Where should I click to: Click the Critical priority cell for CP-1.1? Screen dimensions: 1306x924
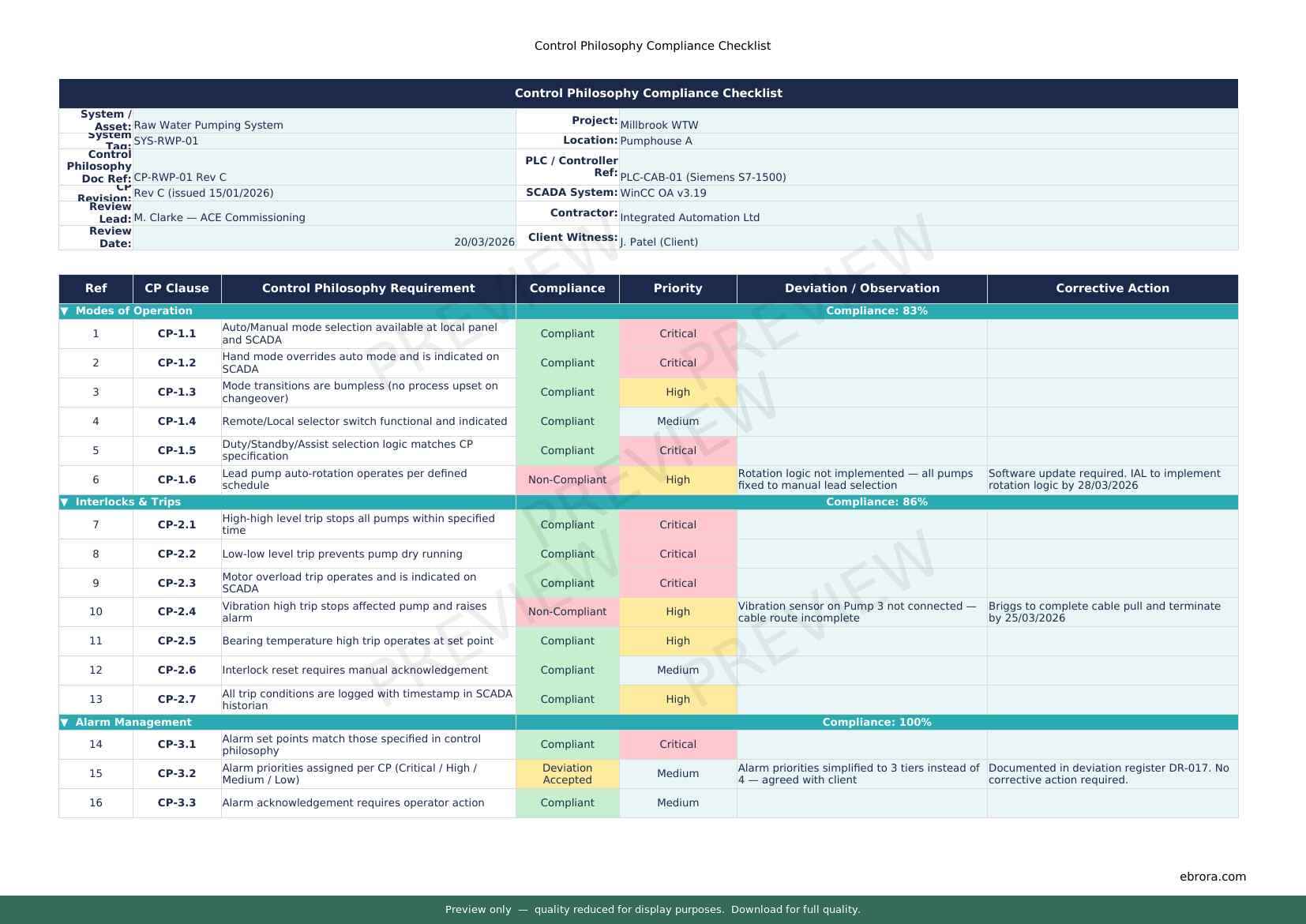point(677,334)
